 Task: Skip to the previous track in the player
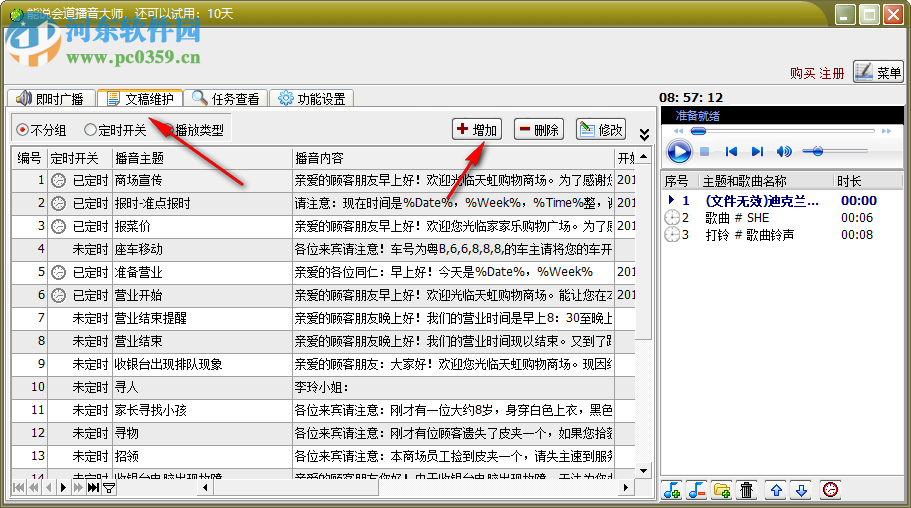coord(731,152)
